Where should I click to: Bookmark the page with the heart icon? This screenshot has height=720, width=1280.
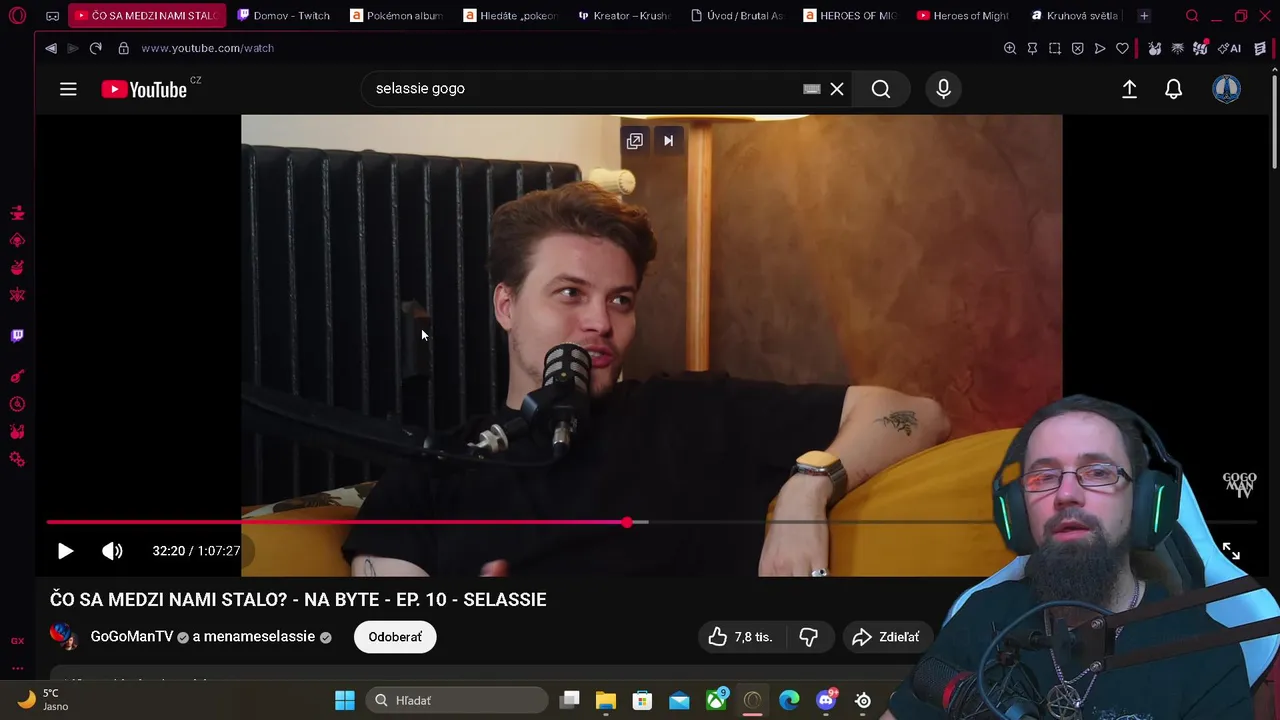[1122, 48]
